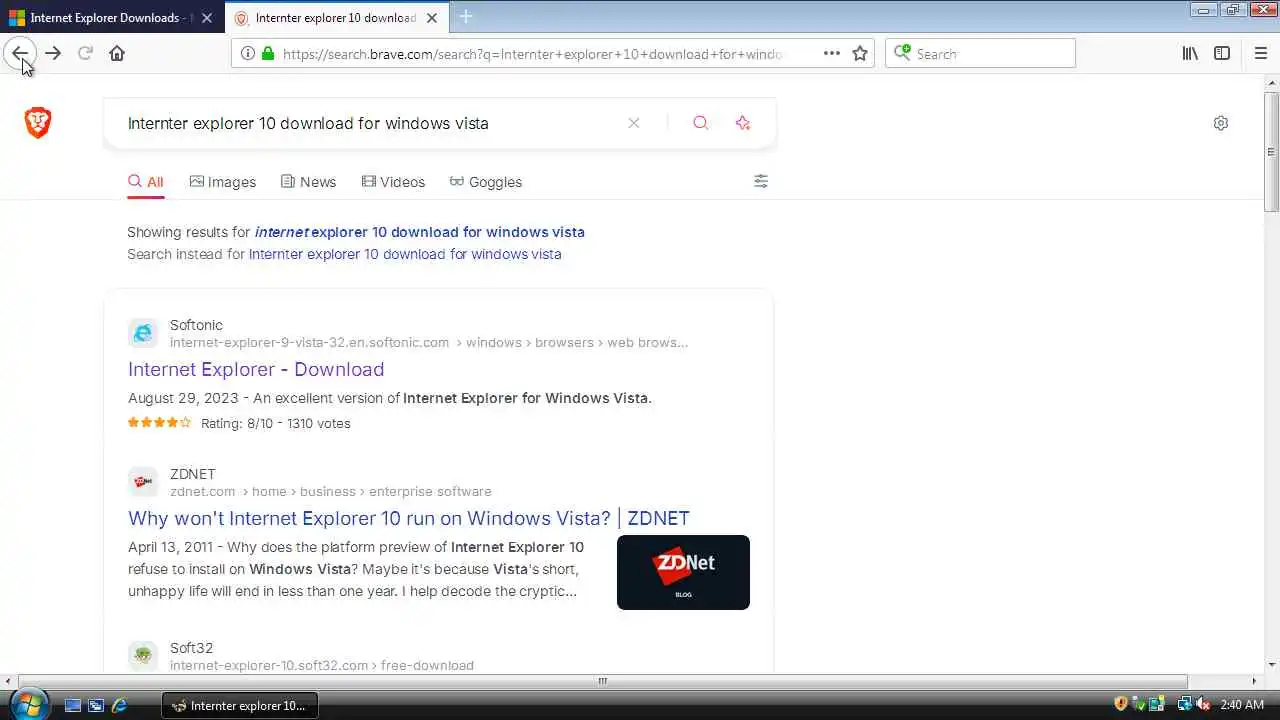Focus the browser Search box
Image resolution: width=1280 pixels, height=720 pixels.
980,54
